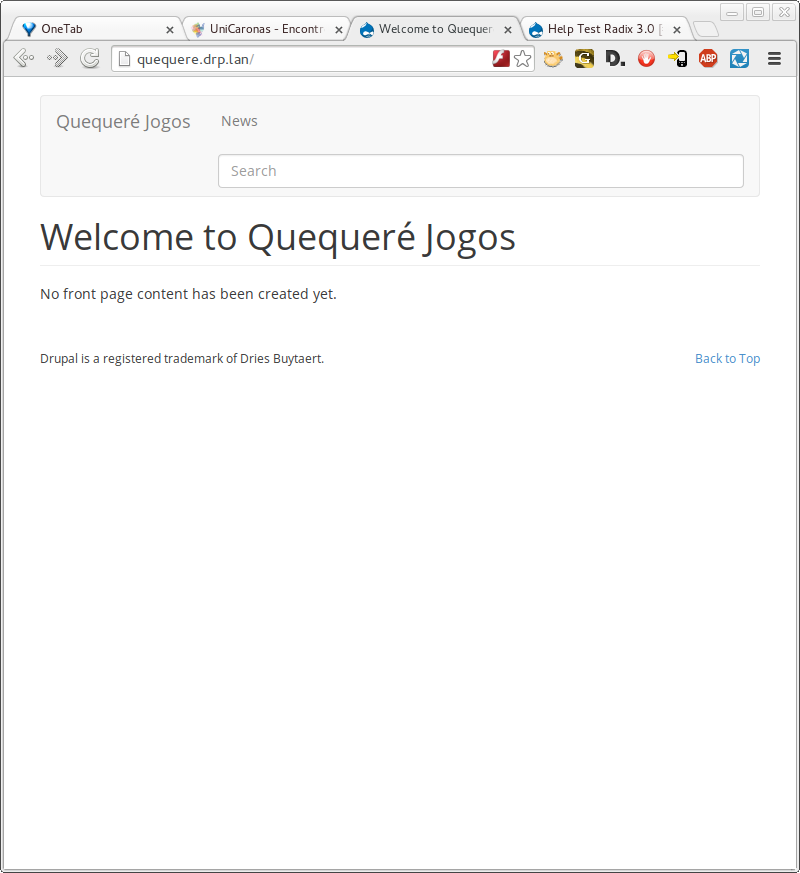Click the Quequeré Jogos site title
The image size is (800, 873).
[x=123, y=121]
